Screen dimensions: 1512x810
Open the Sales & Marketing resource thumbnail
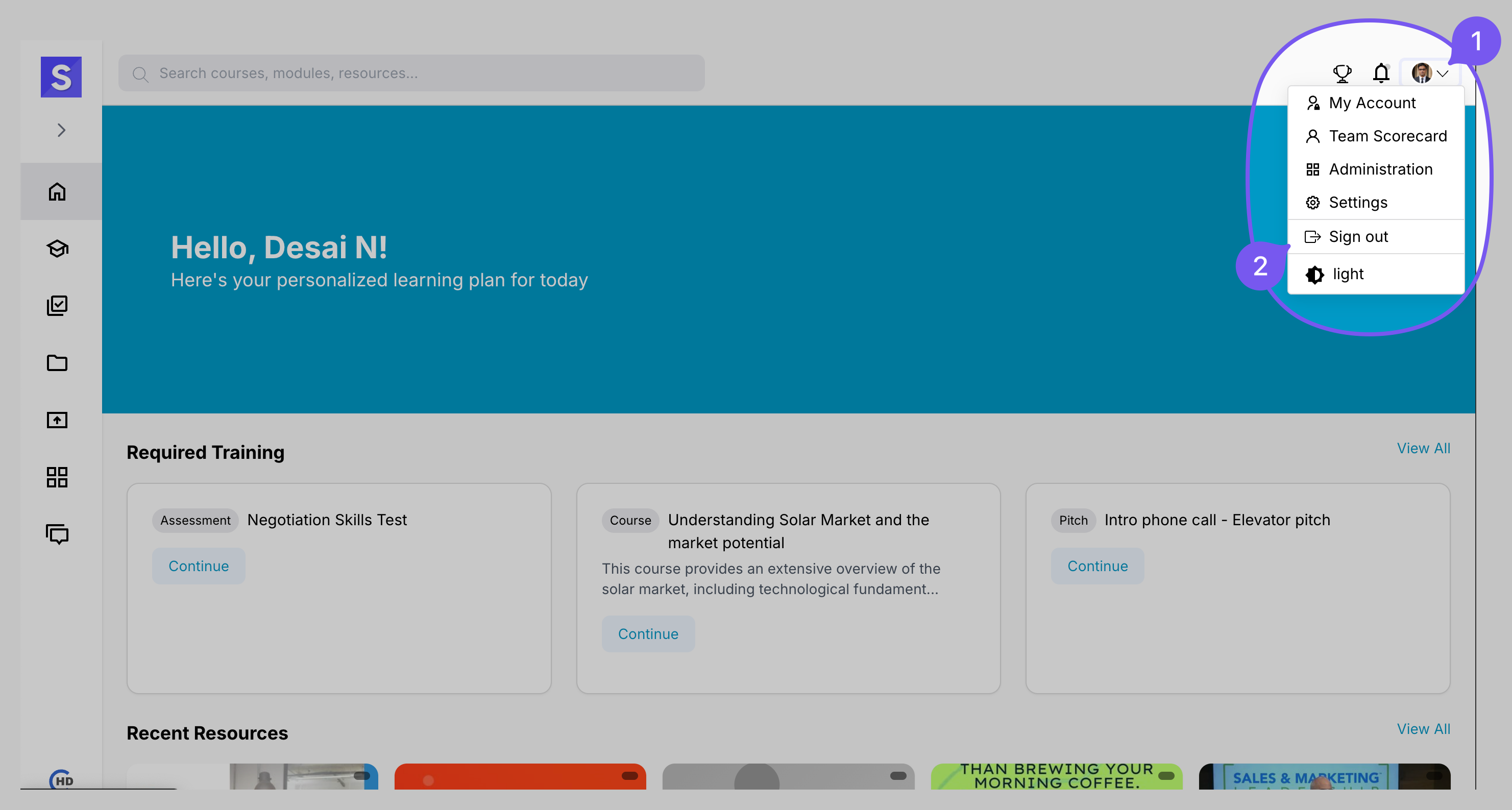1324,776
